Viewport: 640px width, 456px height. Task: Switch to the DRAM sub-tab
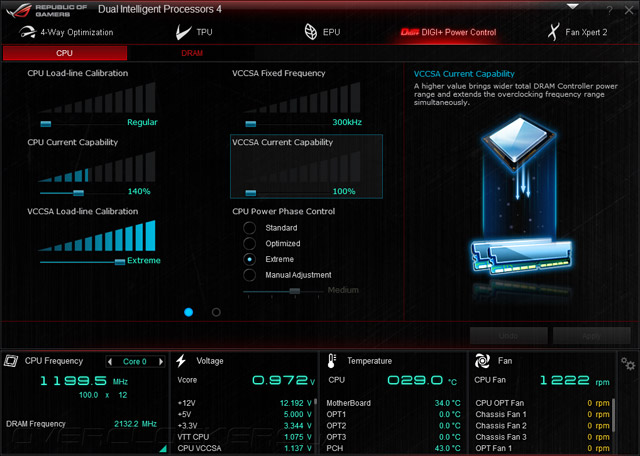(x=192, y=53)
